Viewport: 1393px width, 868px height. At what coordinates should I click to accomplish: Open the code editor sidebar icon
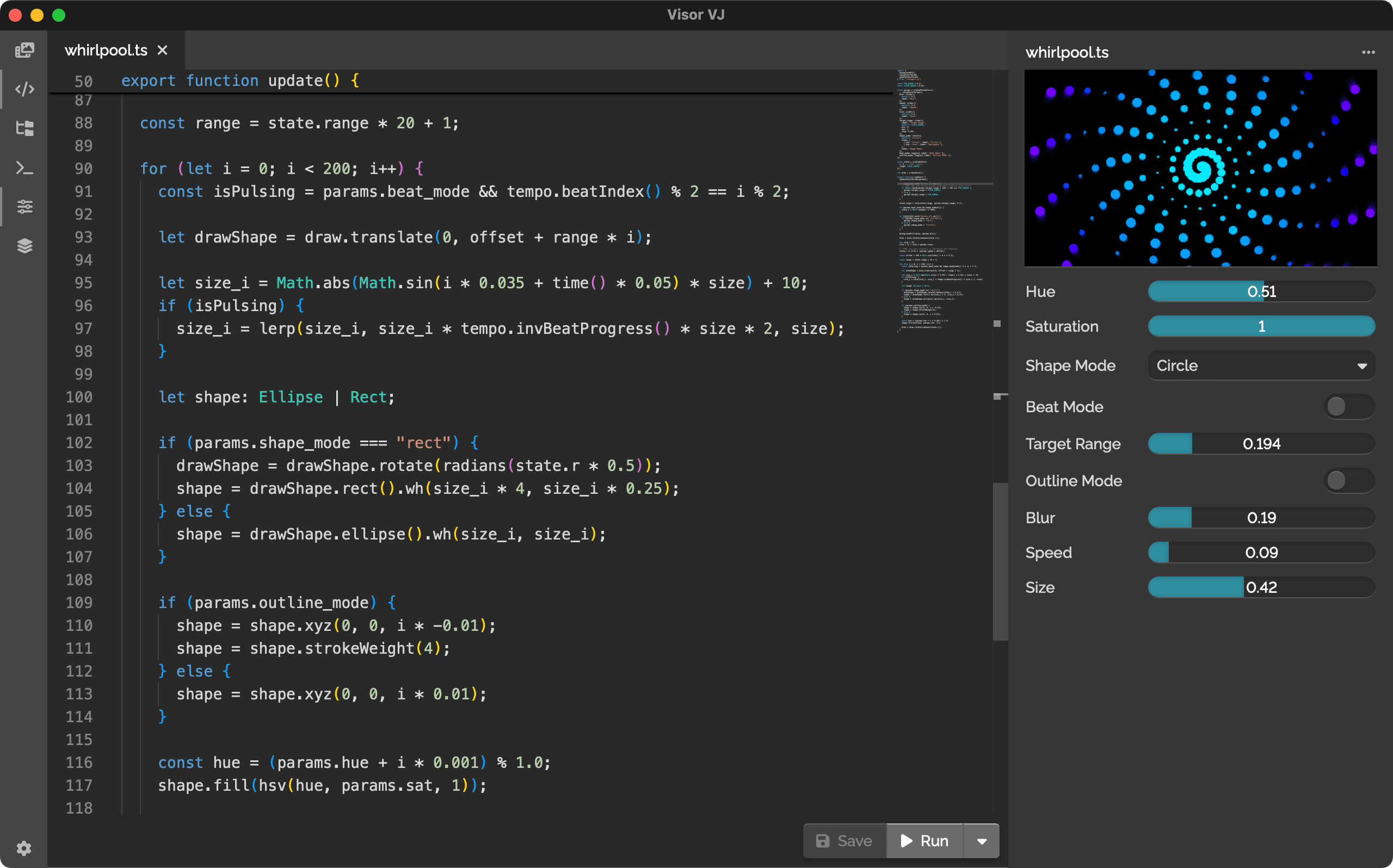[24, 89]
